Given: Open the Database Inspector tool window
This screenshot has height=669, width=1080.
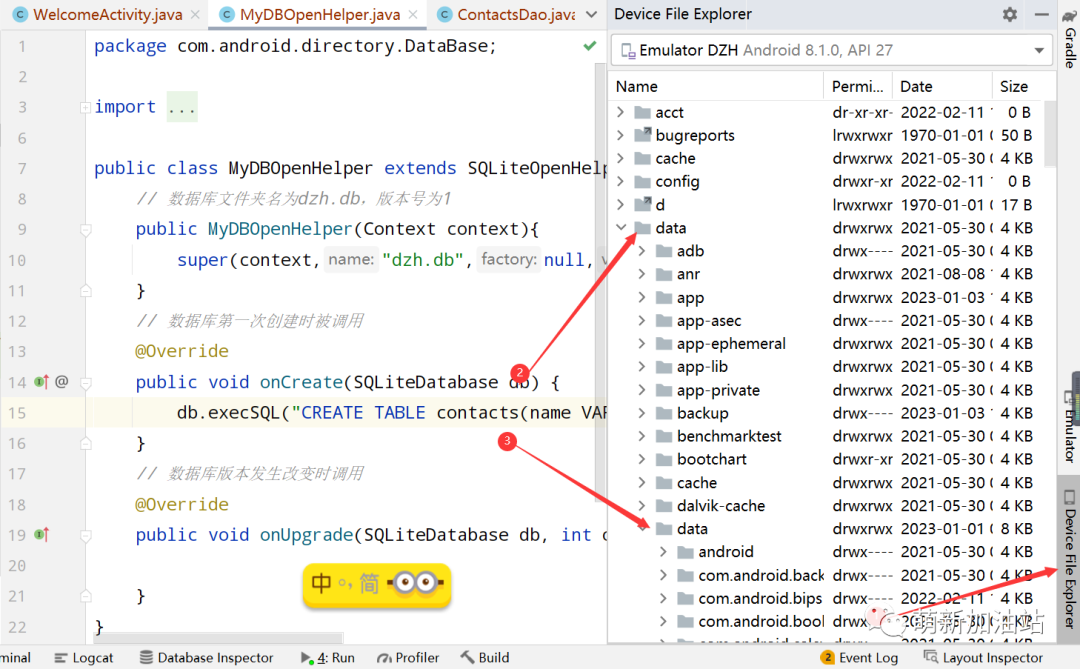Looking at the screenshot, I should (207, 658).
